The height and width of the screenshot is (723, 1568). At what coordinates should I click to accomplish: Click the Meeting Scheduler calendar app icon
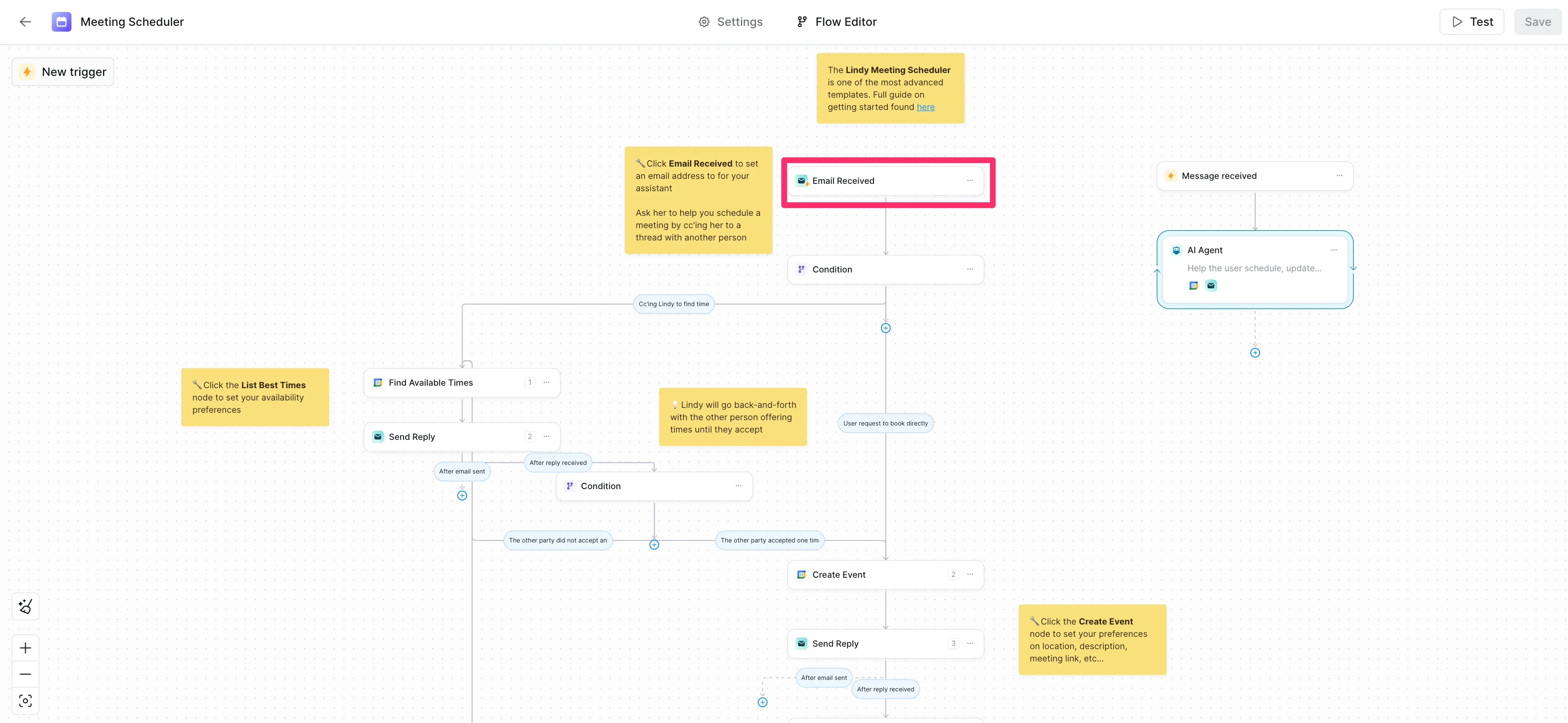(61, 22)
